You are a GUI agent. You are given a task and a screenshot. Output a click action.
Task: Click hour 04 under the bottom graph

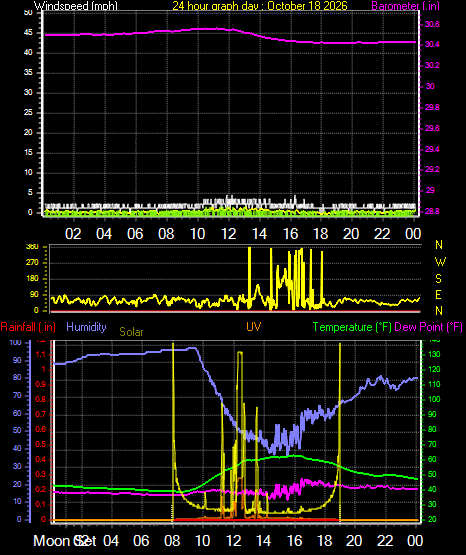pos(111,541)
